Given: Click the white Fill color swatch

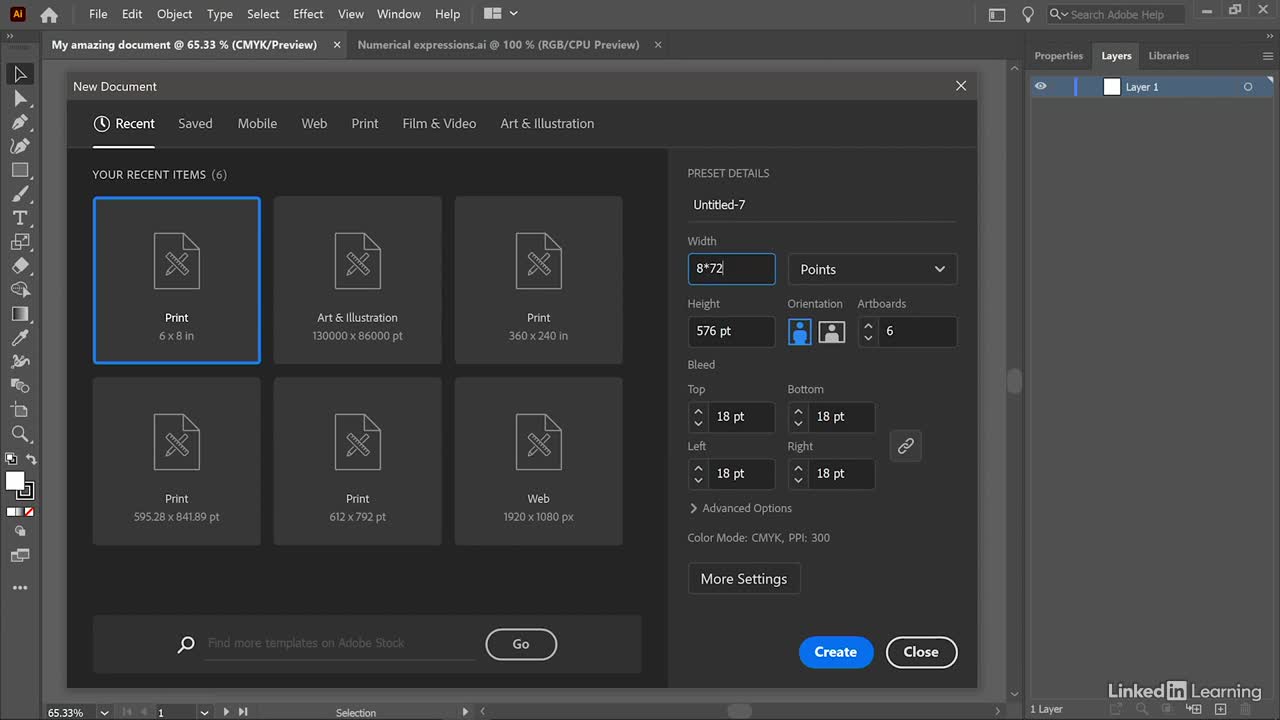Looking at the screenshot, I should [x=14, y=481].
